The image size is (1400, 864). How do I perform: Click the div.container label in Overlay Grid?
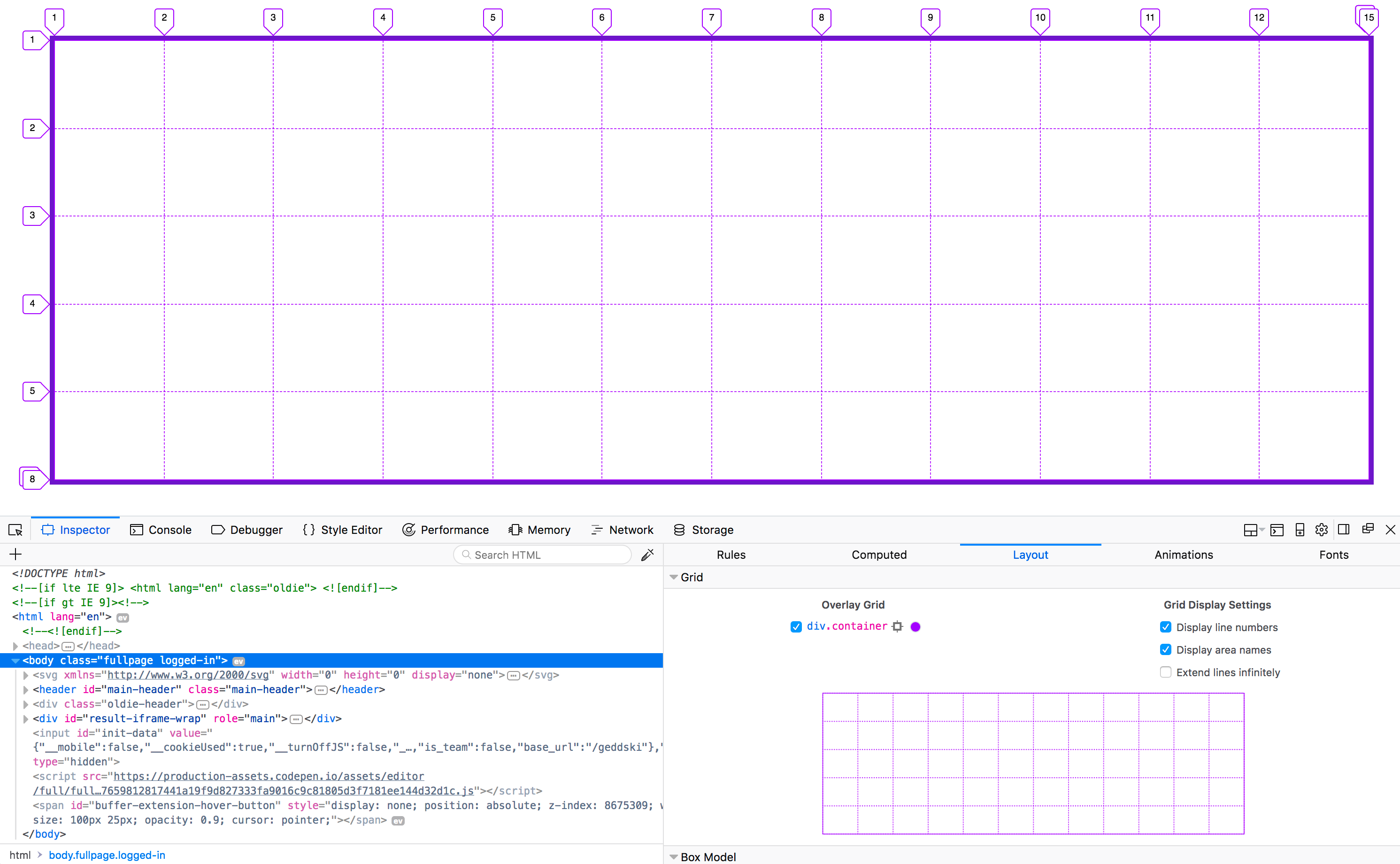pos(847,626)
